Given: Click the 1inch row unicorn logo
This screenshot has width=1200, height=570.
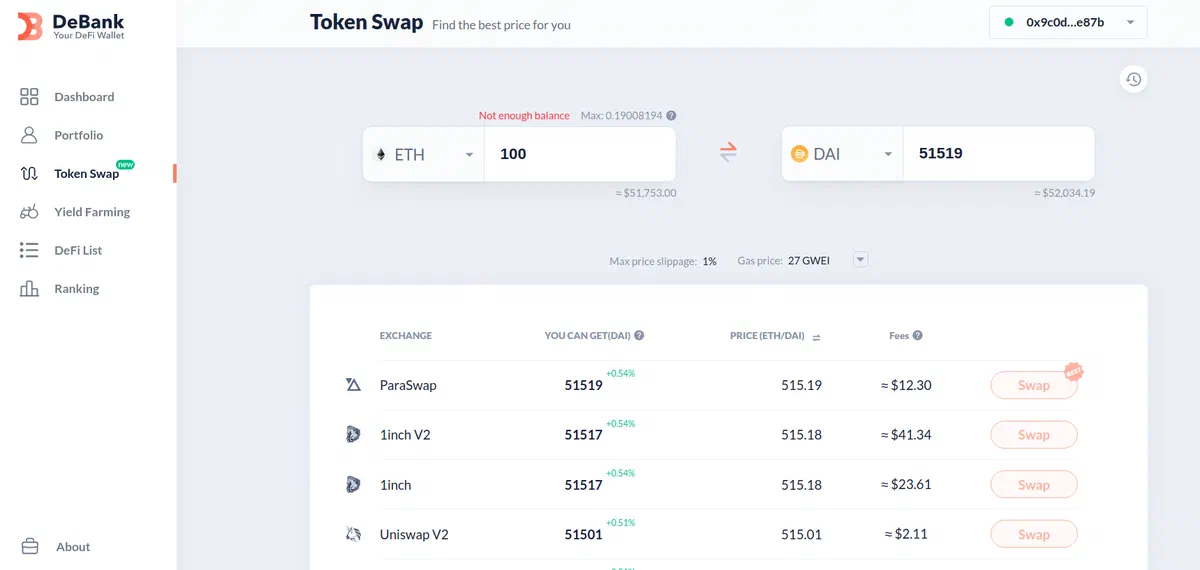Looking at the screenshot, I should (x=353, y=485).
